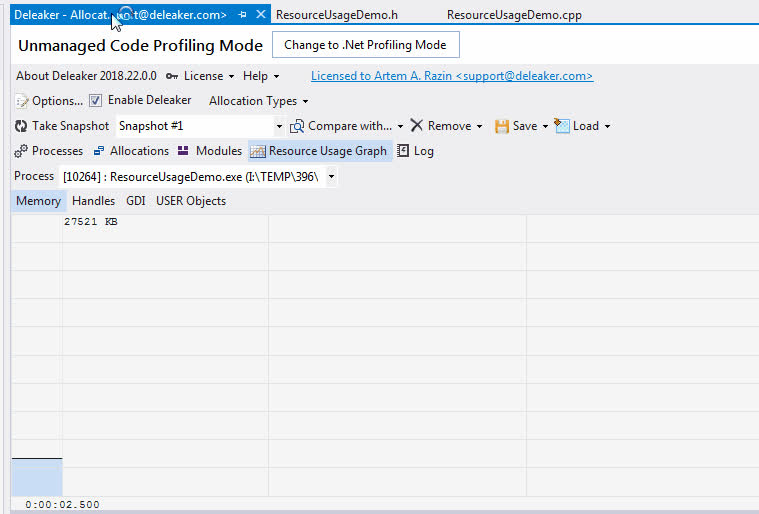Click the Modules view label
This screenshot has width=759, height=514.
(x=218, y=151)
